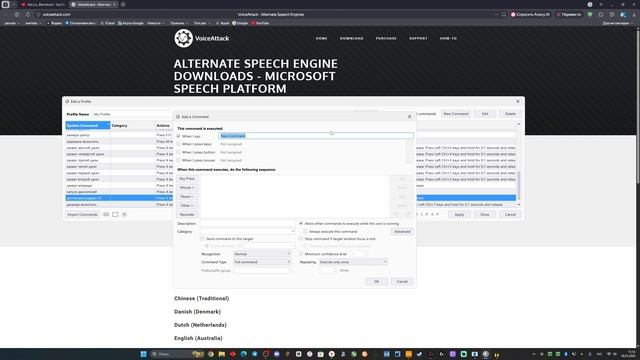Enable 'When I press keys' checkbox
Viewport: 640px width, 360px height.
178,144
